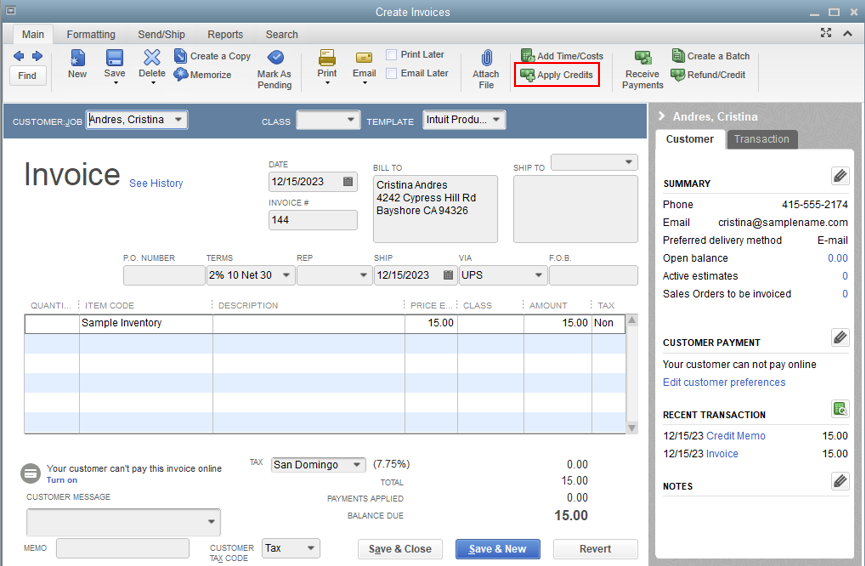Edit the Notes pencil icon

[840, 481]
